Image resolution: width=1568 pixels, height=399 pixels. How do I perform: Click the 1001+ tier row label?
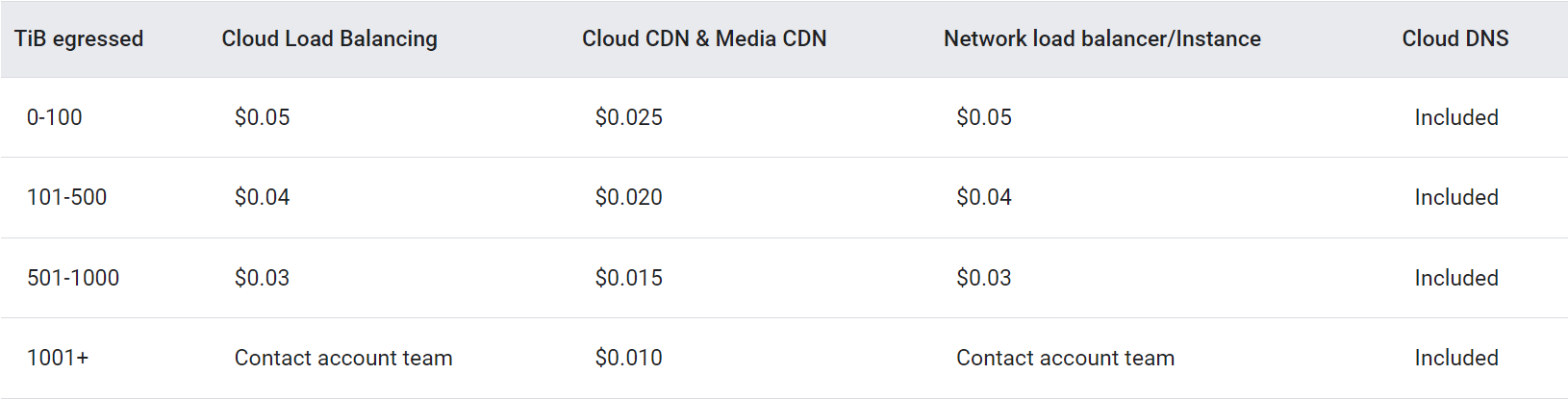coord(58,358)
